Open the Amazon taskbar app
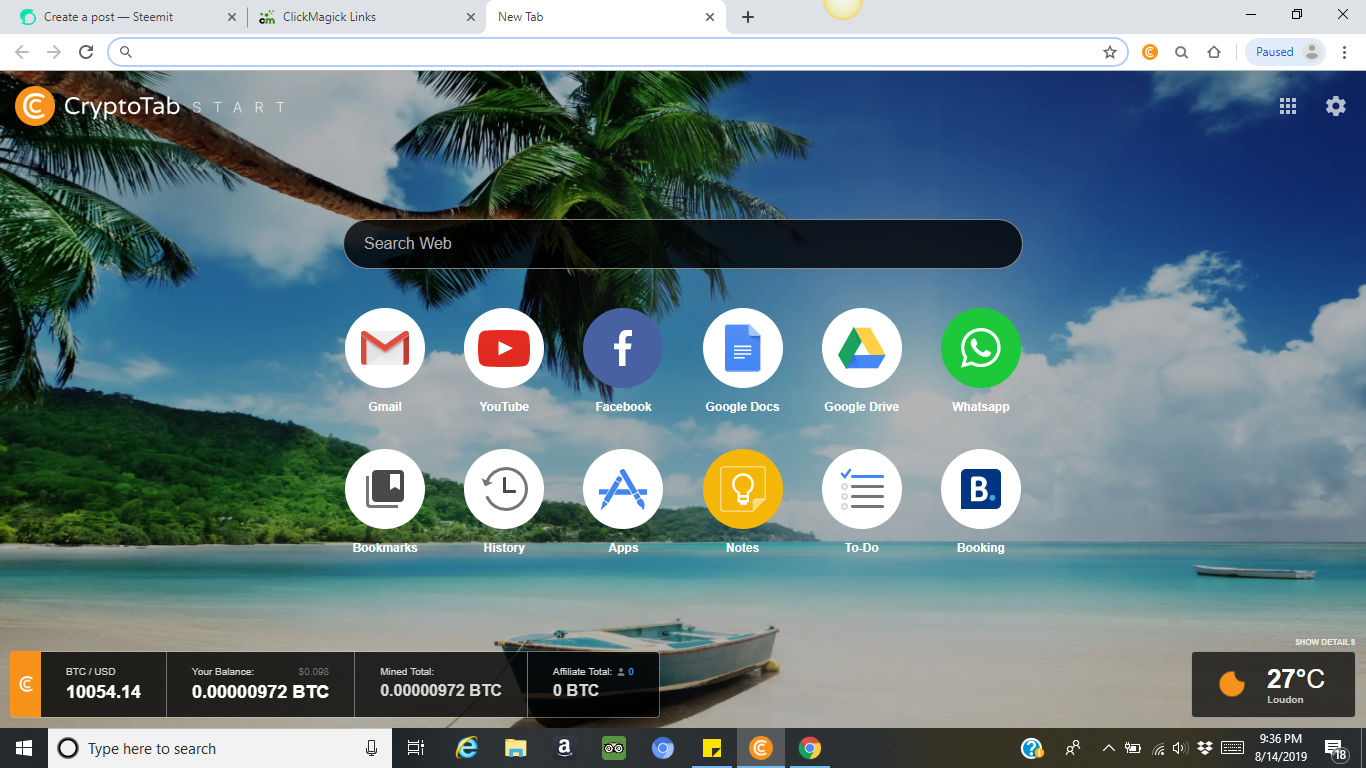The width and height of the screenshot is (1366, 768). pos(564,748)
